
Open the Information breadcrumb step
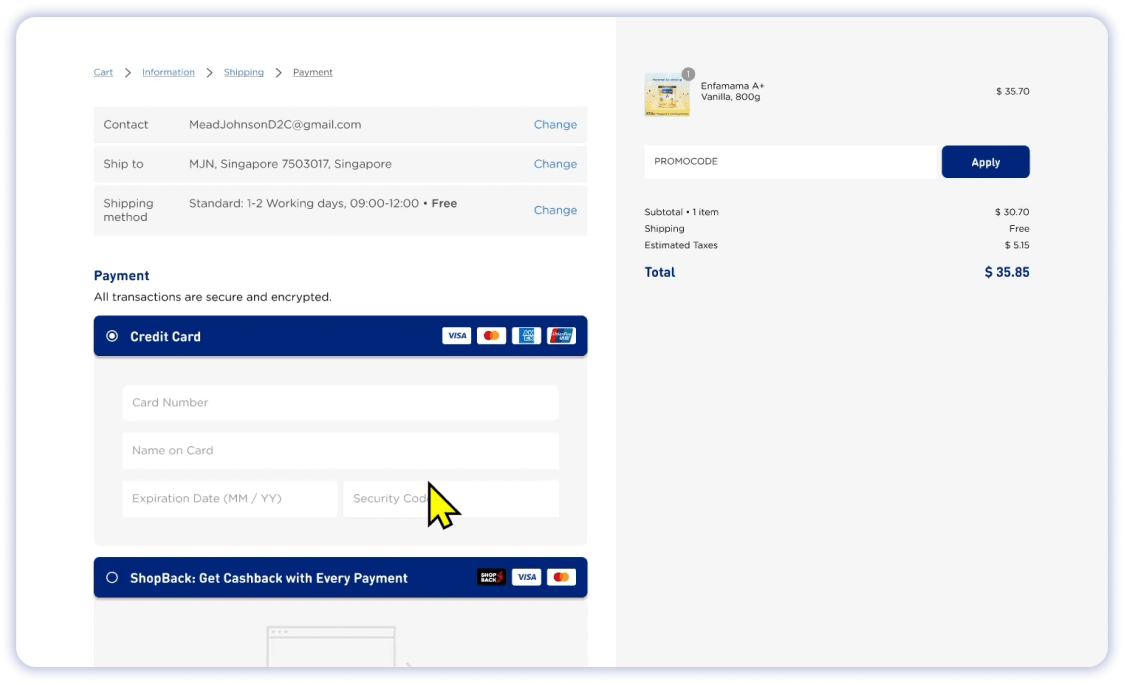pos(168,72)
